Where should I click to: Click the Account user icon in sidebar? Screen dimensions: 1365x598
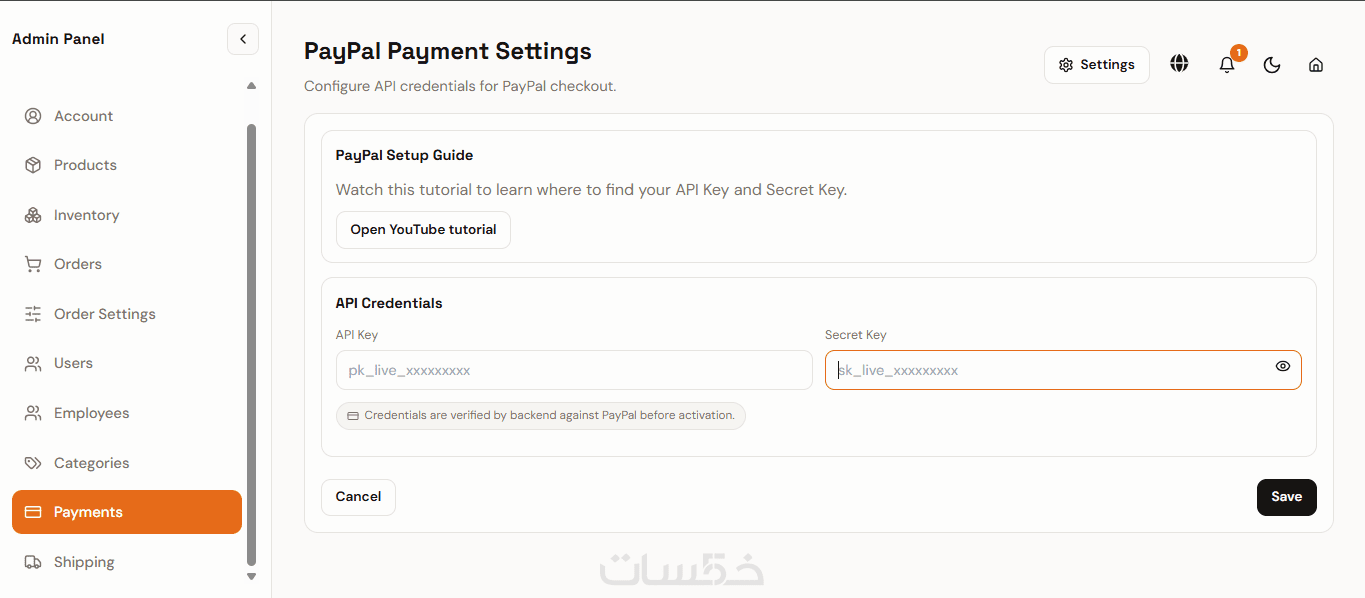[33, 116]
